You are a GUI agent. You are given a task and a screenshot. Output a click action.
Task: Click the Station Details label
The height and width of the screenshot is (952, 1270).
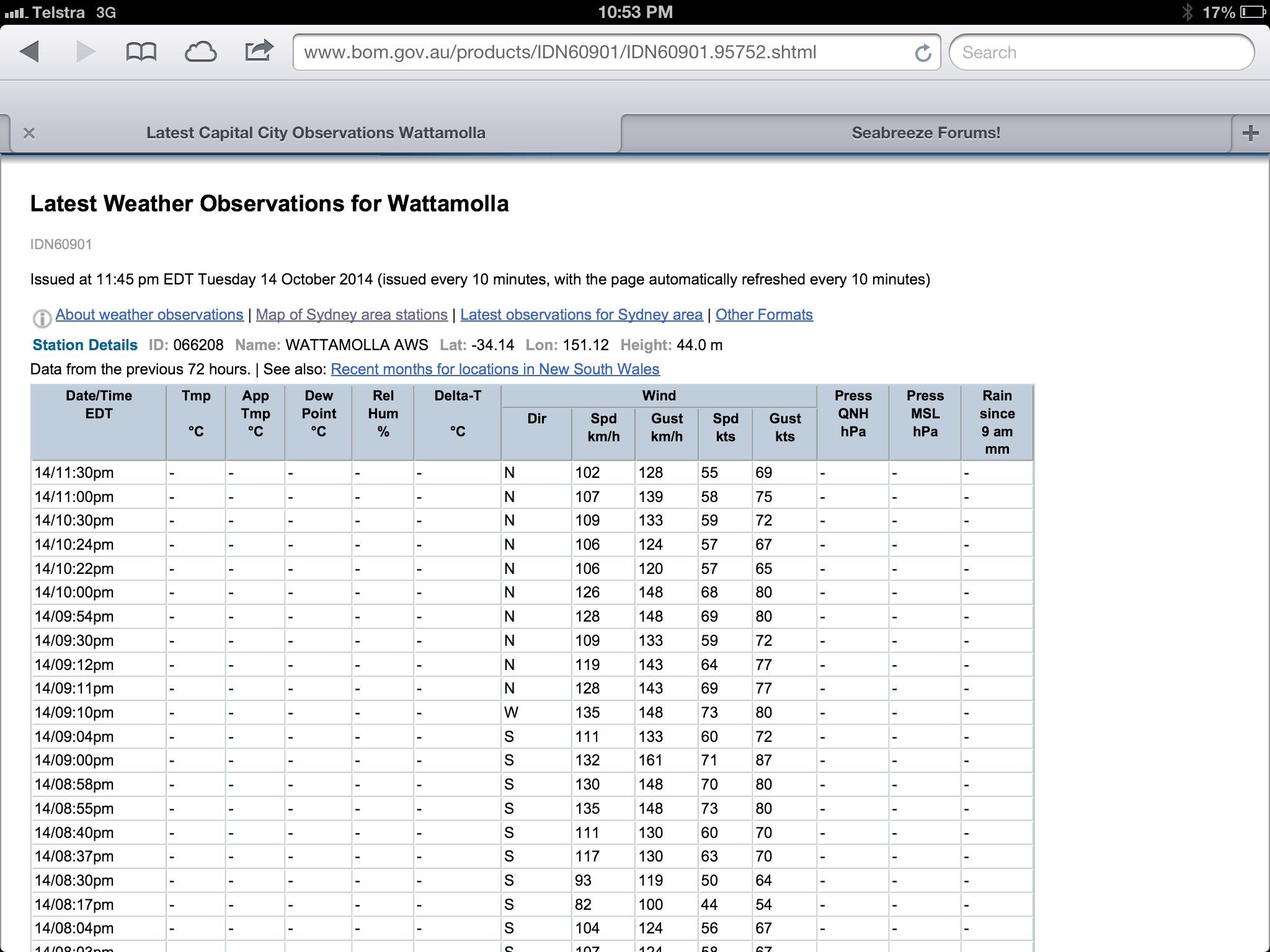tap(85, 345)
